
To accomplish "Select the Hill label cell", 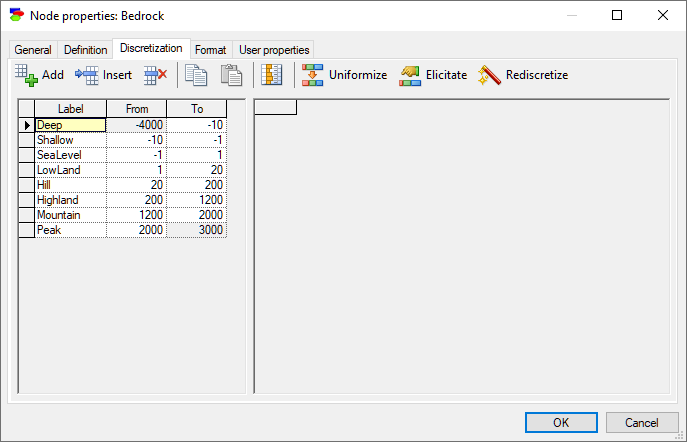I will 71,185.
